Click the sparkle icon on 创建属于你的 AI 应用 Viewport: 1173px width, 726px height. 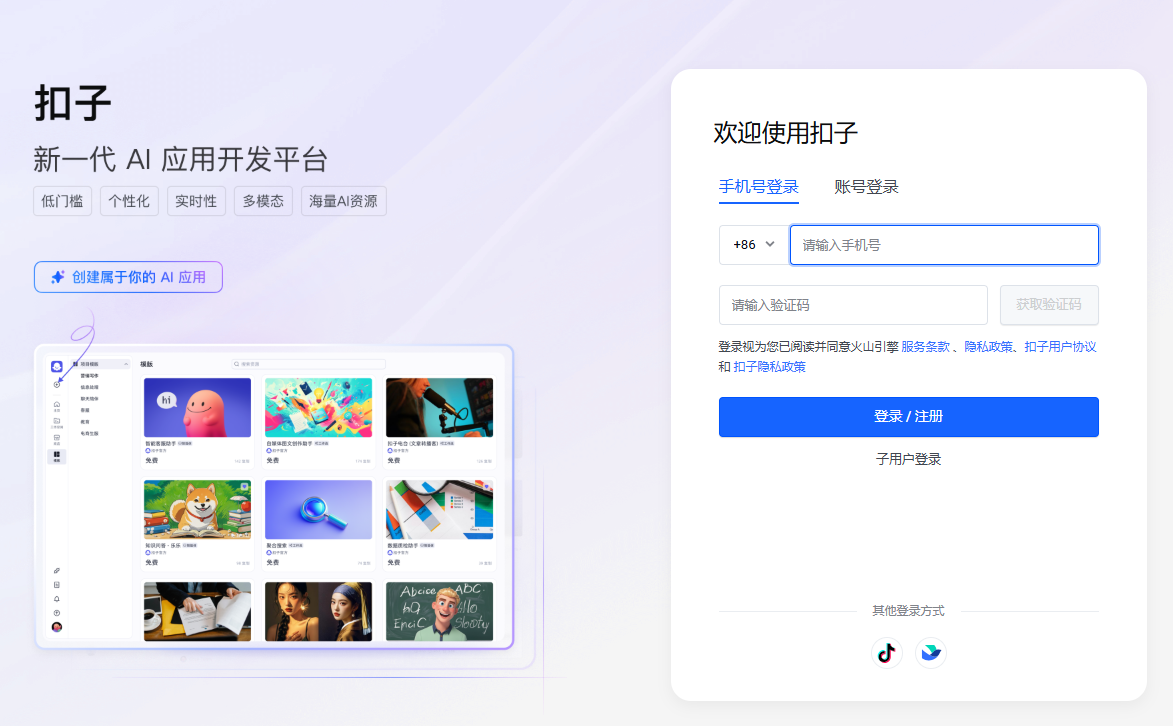point(58,277)
